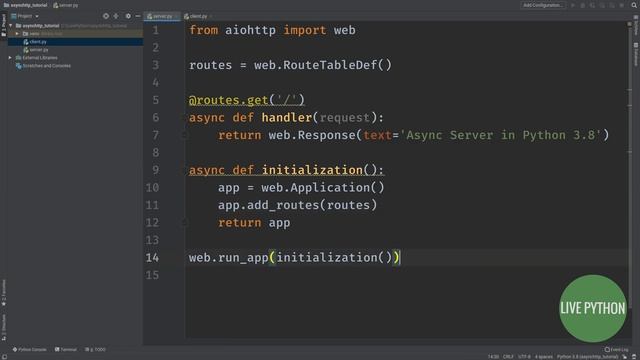Click the analysis indicator atop editor scrollbar

click(x=629, y=24)
